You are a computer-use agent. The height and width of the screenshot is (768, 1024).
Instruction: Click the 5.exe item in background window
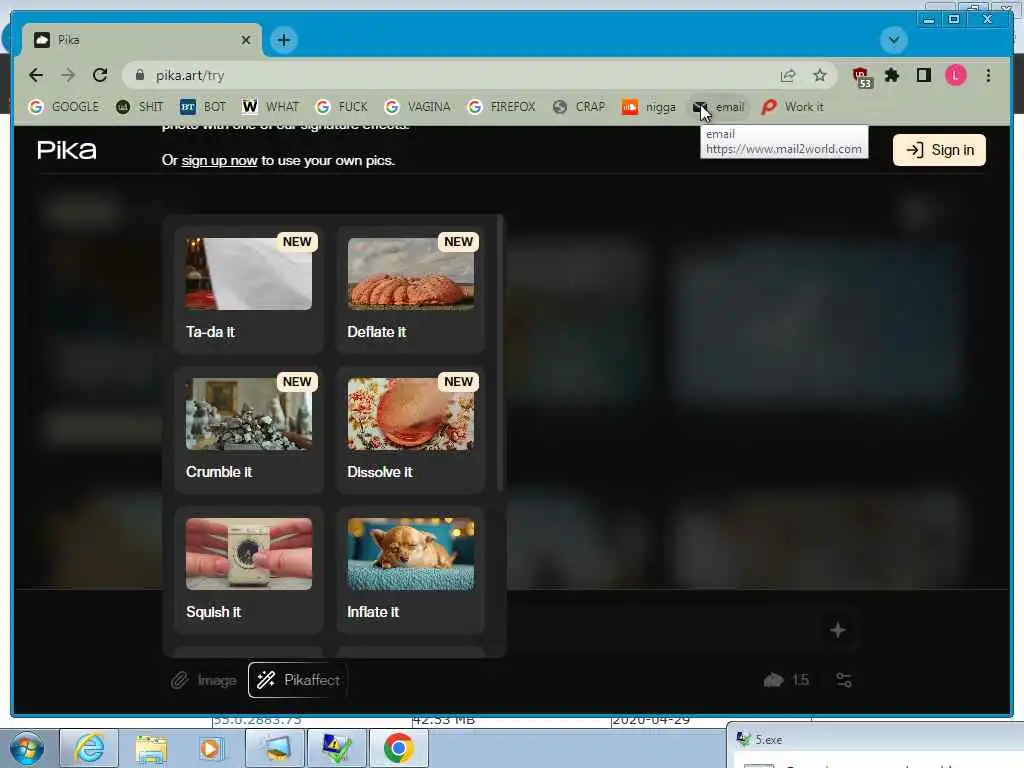pos(760,739)
